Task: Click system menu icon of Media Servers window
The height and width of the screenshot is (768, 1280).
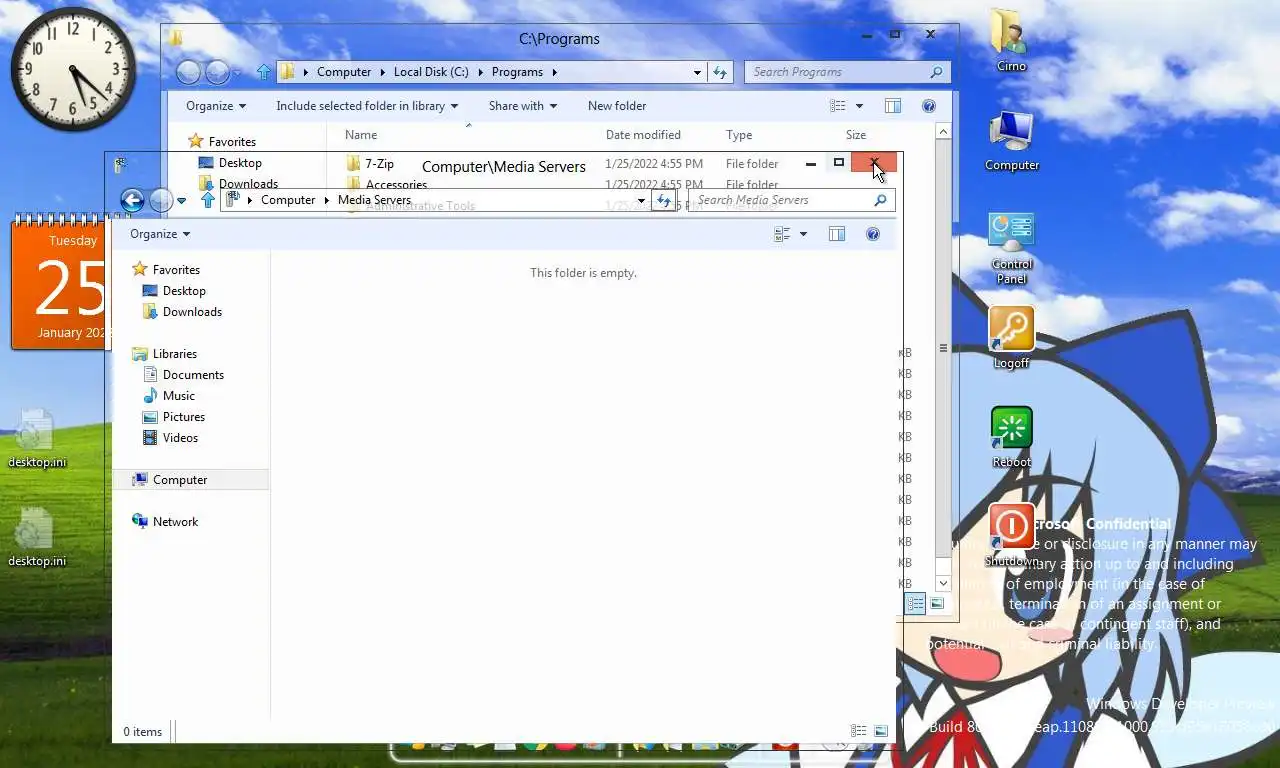Action: click(121, 165)
